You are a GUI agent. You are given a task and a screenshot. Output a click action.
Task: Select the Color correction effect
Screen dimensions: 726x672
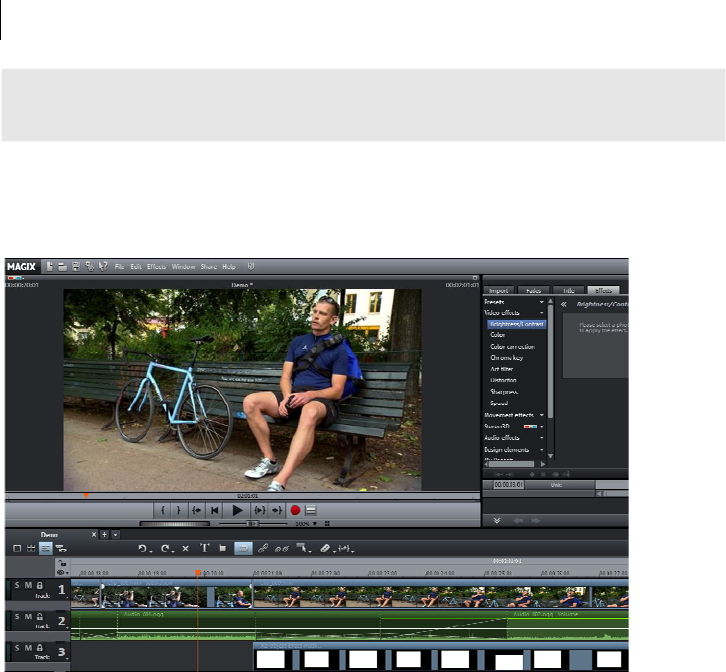[513, 346]
